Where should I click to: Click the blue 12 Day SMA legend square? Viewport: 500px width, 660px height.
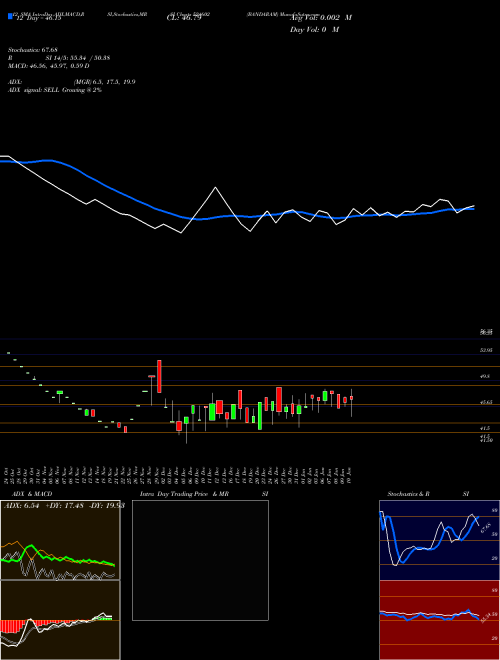coord(10,16)
